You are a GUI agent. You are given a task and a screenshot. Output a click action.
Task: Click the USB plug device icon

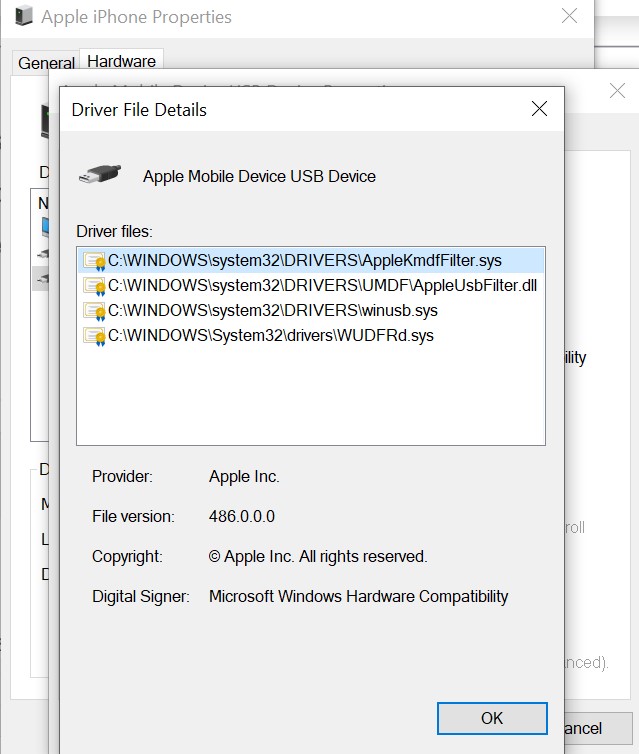[x=100, y=174]
